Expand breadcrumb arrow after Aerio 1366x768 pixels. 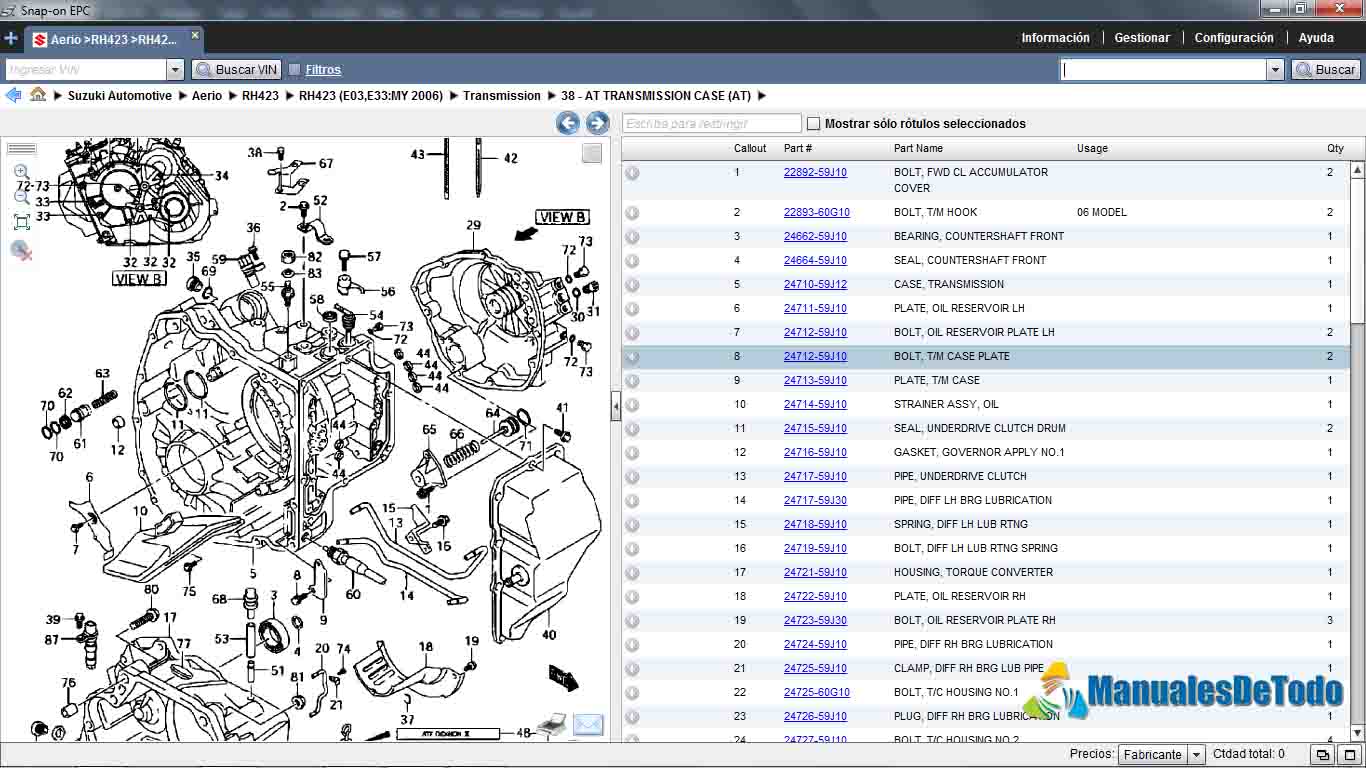coord(232,96)
